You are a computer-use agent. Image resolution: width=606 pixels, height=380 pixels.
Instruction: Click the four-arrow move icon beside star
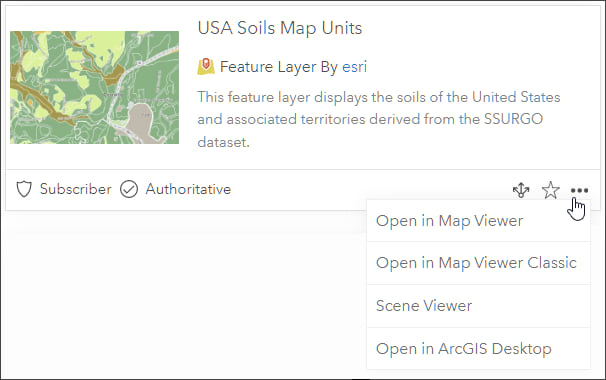coord(521,190)
